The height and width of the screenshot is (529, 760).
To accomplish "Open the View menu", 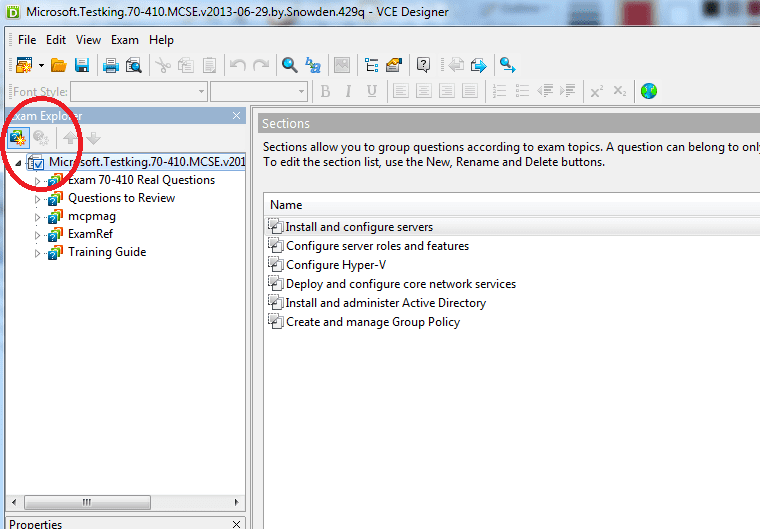I will tap(88, 40).
